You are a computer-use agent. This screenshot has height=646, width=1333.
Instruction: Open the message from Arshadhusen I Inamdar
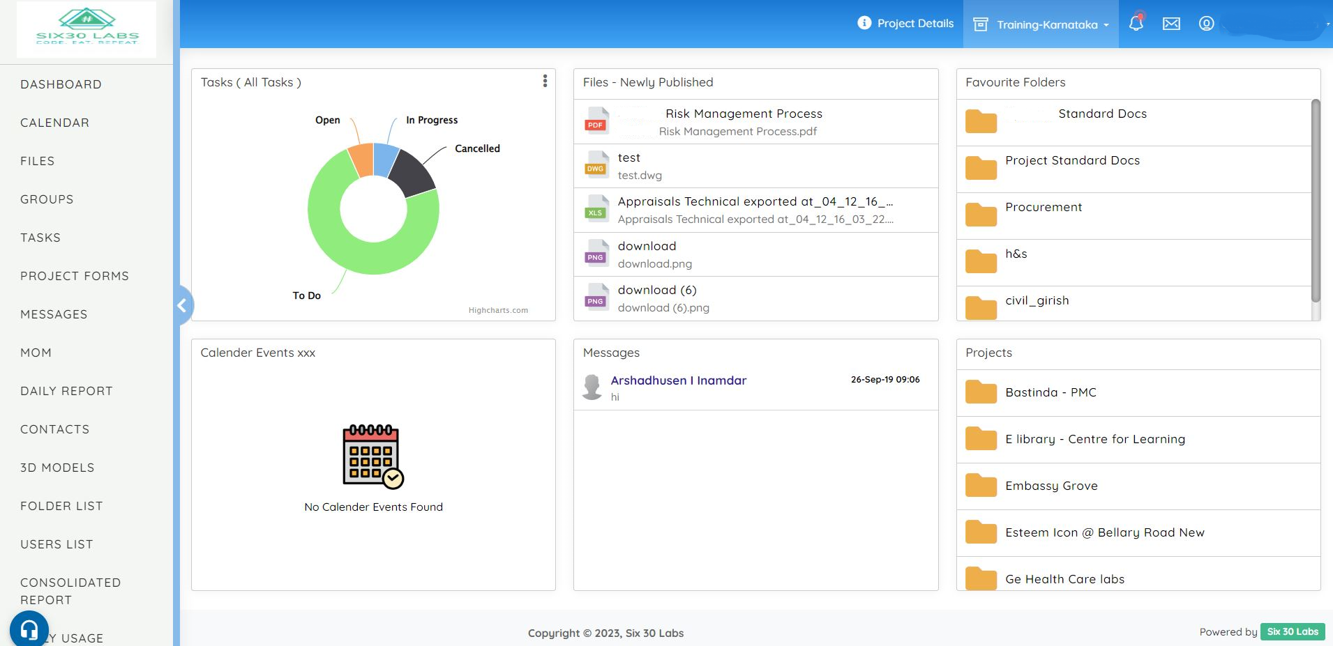click(x=678, y=381)
